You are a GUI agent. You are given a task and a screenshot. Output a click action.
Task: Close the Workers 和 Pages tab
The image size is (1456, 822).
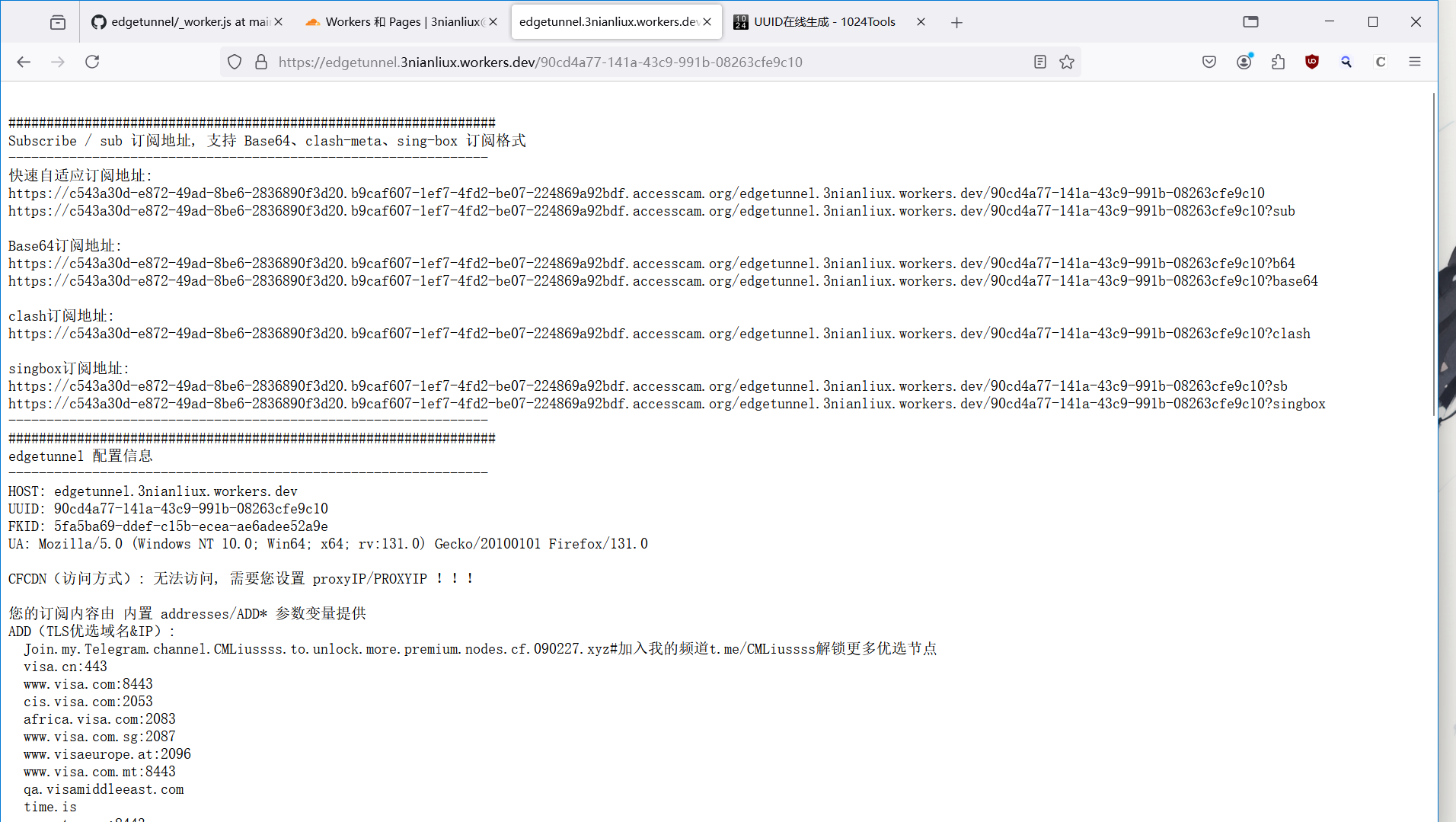click(x=493, y=22)
